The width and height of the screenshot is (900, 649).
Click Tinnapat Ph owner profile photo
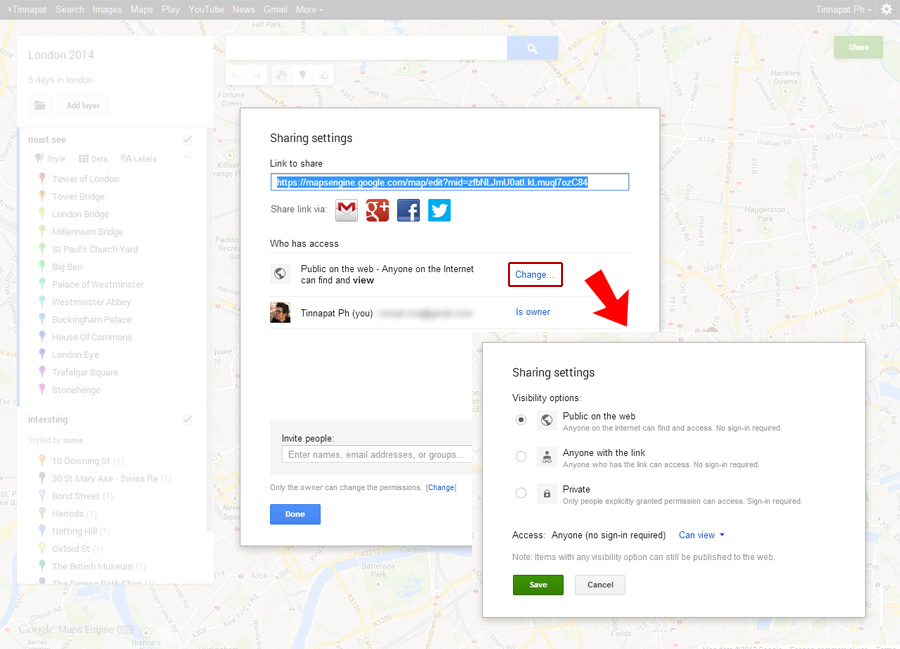click(x=280, y=313)
